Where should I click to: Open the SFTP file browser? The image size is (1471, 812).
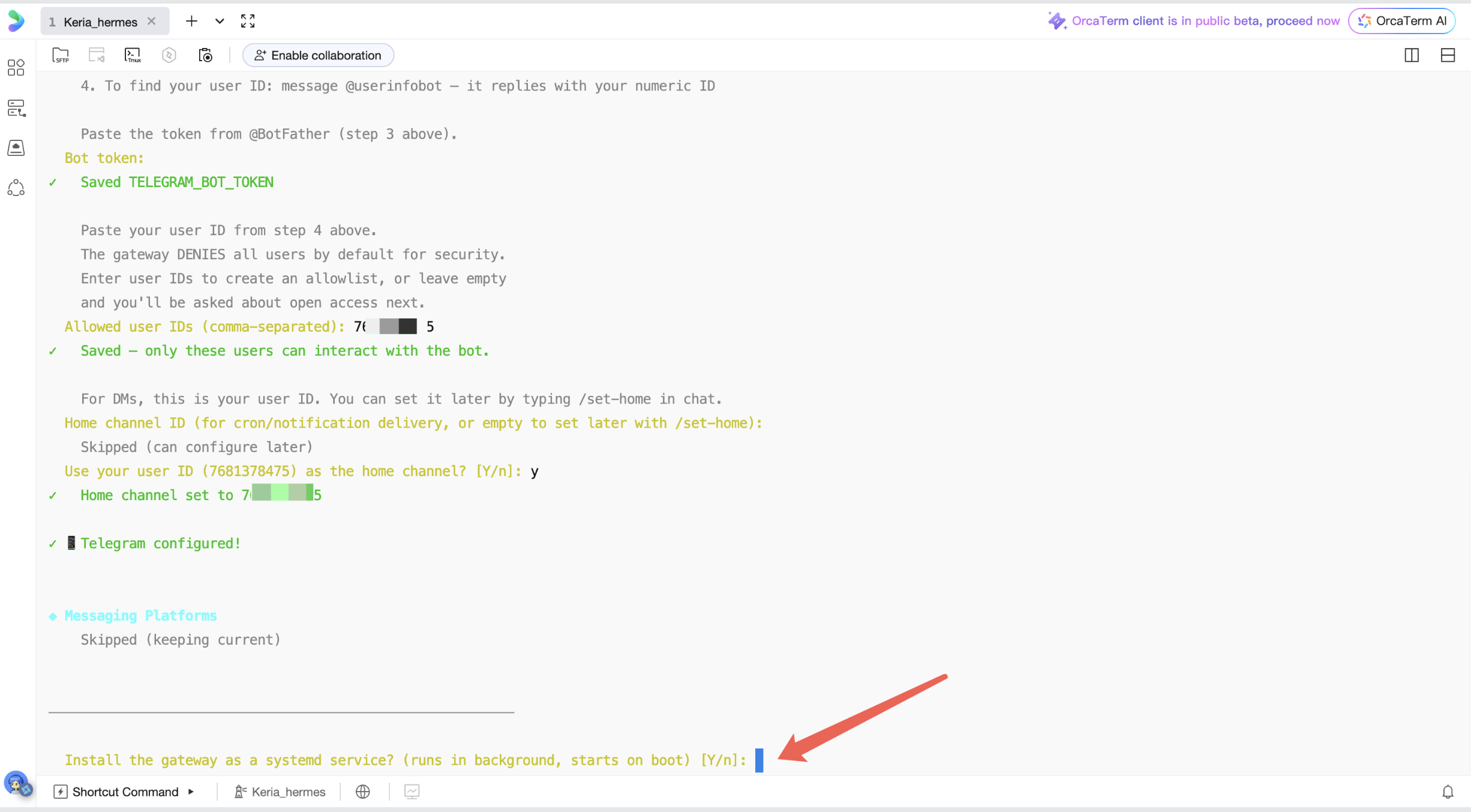point(61,55)
